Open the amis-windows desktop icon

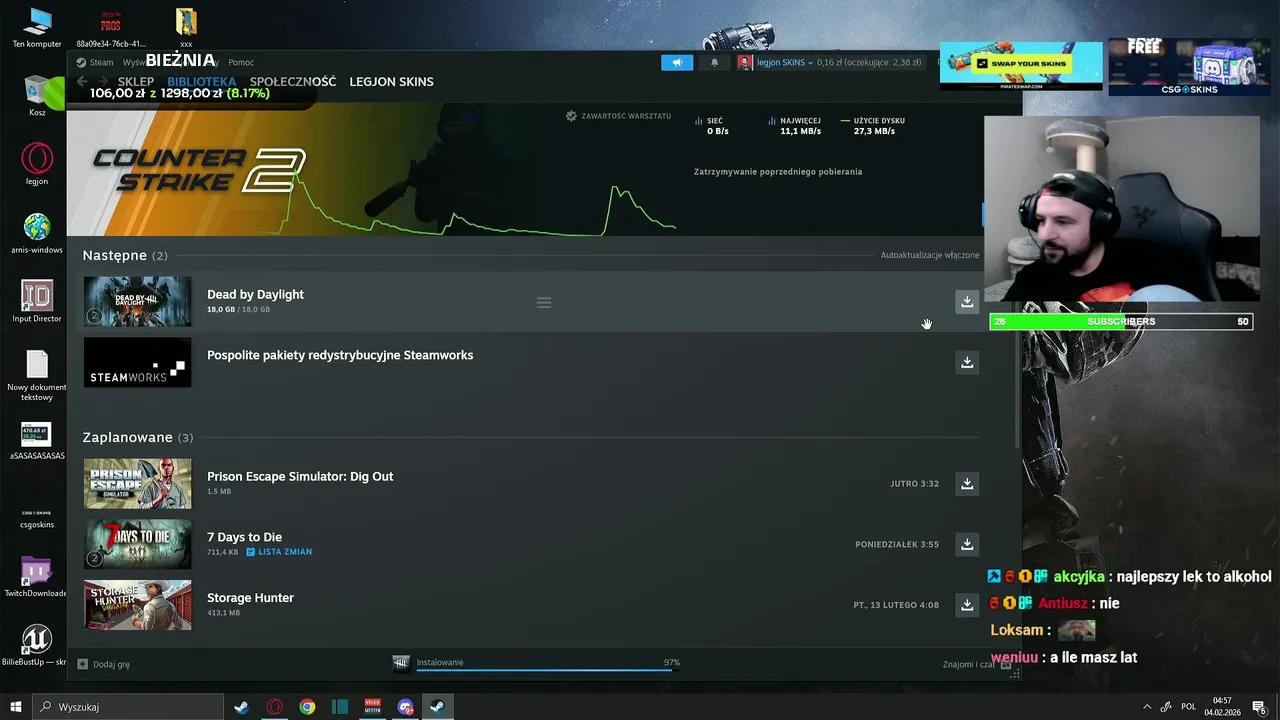(x=37, y=234)
